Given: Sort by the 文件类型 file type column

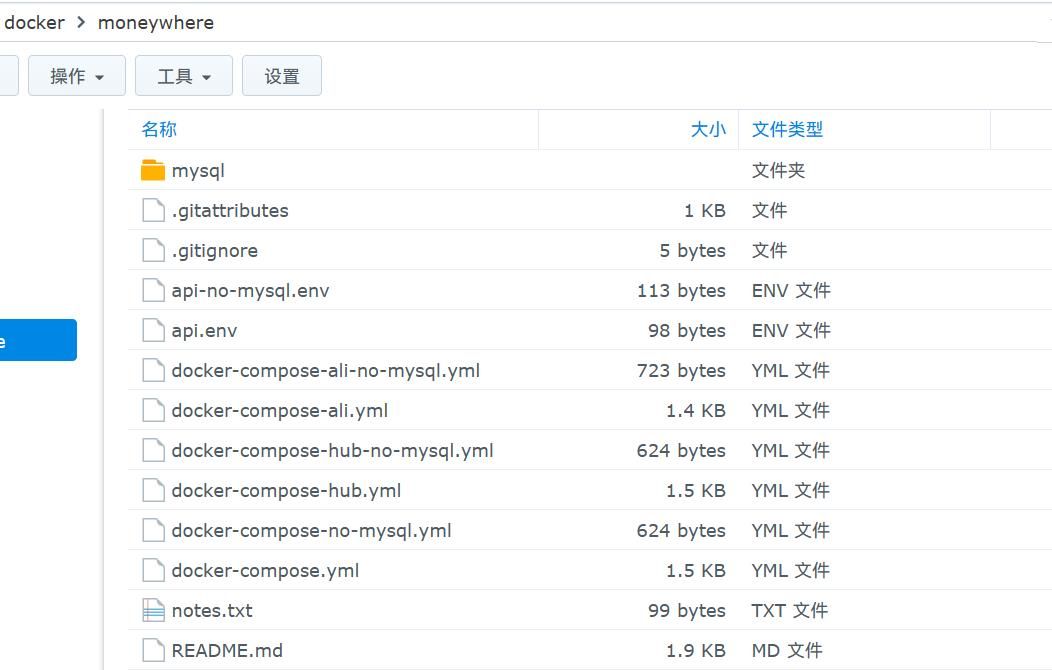Looking at the screenshot, I should 788,129.
